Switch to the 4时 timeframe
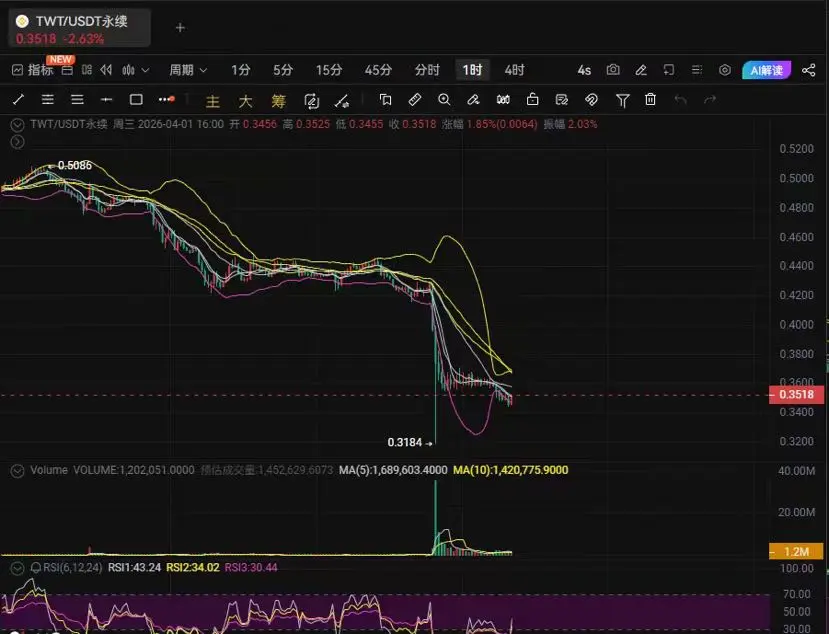829x634 pixels. pyautogui.click(x=514, y=70)
